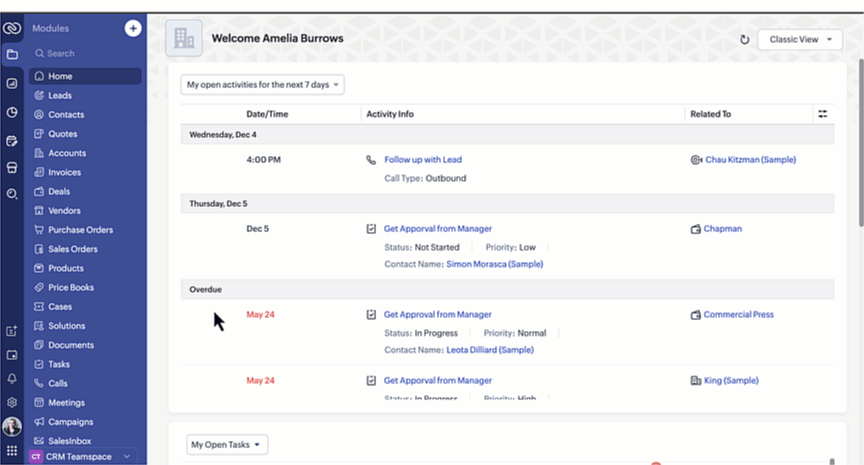Click the account icon next to King (Sample)
This screenshot has height=465, width=864.
pyautogui.click(x=696, y=380)
